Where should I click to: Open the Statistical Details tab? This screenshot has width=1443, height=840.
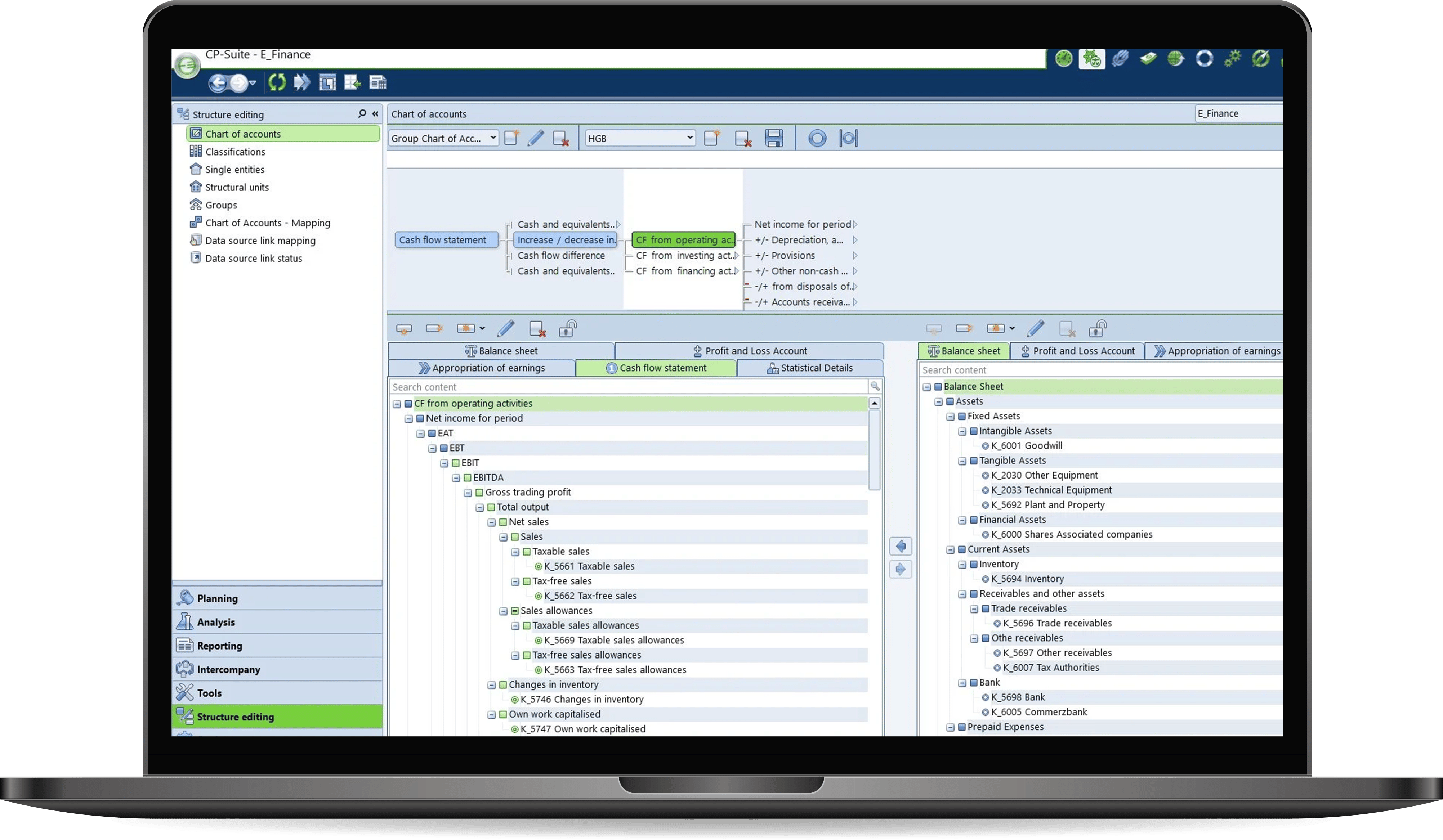(810, 368)
